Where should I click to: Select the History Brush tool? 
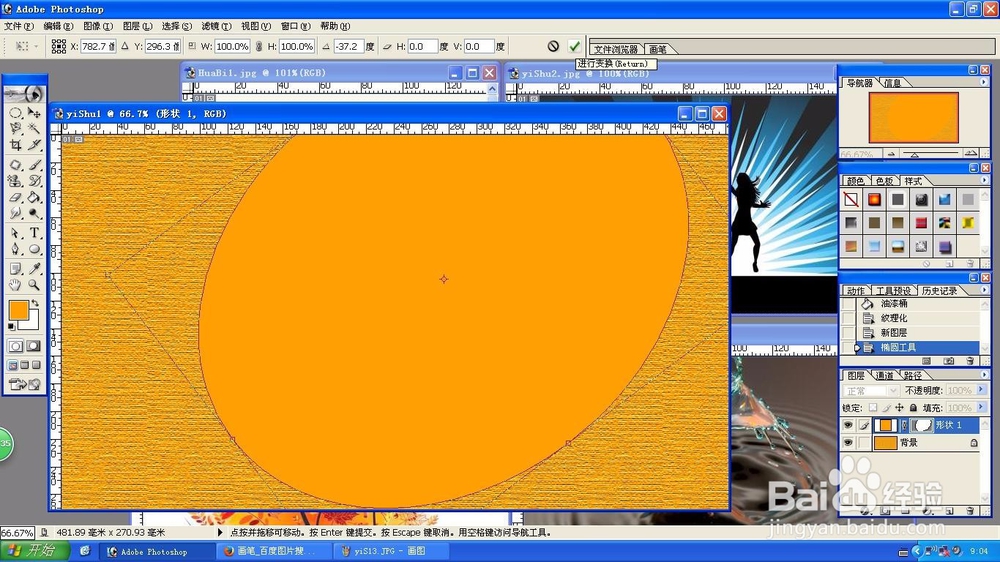pyautogui.click(x=34, y=181)
